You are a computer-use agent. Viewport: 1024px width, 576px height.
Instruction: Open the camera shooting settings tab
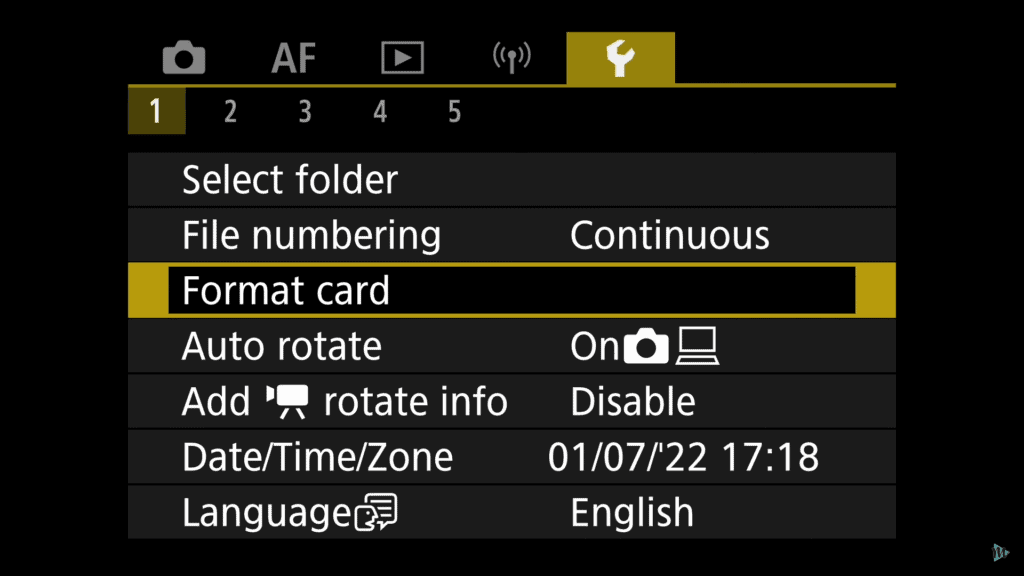point(184,57)
